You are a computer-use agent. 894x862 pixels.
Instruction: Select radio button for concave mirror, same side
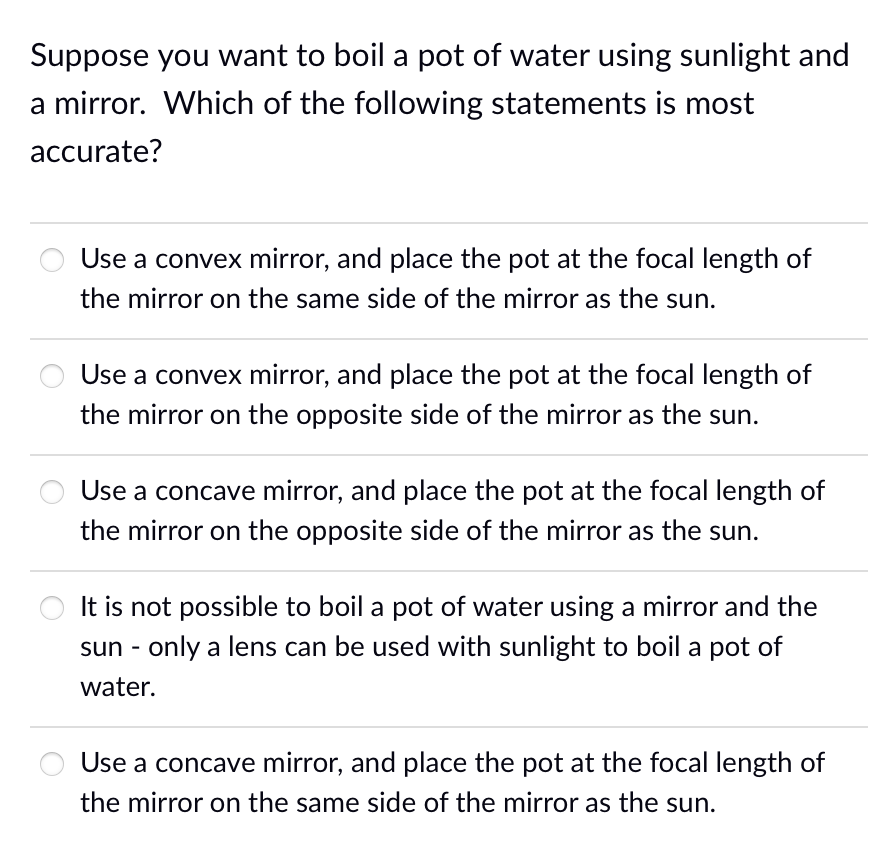(x=52, y=764)
